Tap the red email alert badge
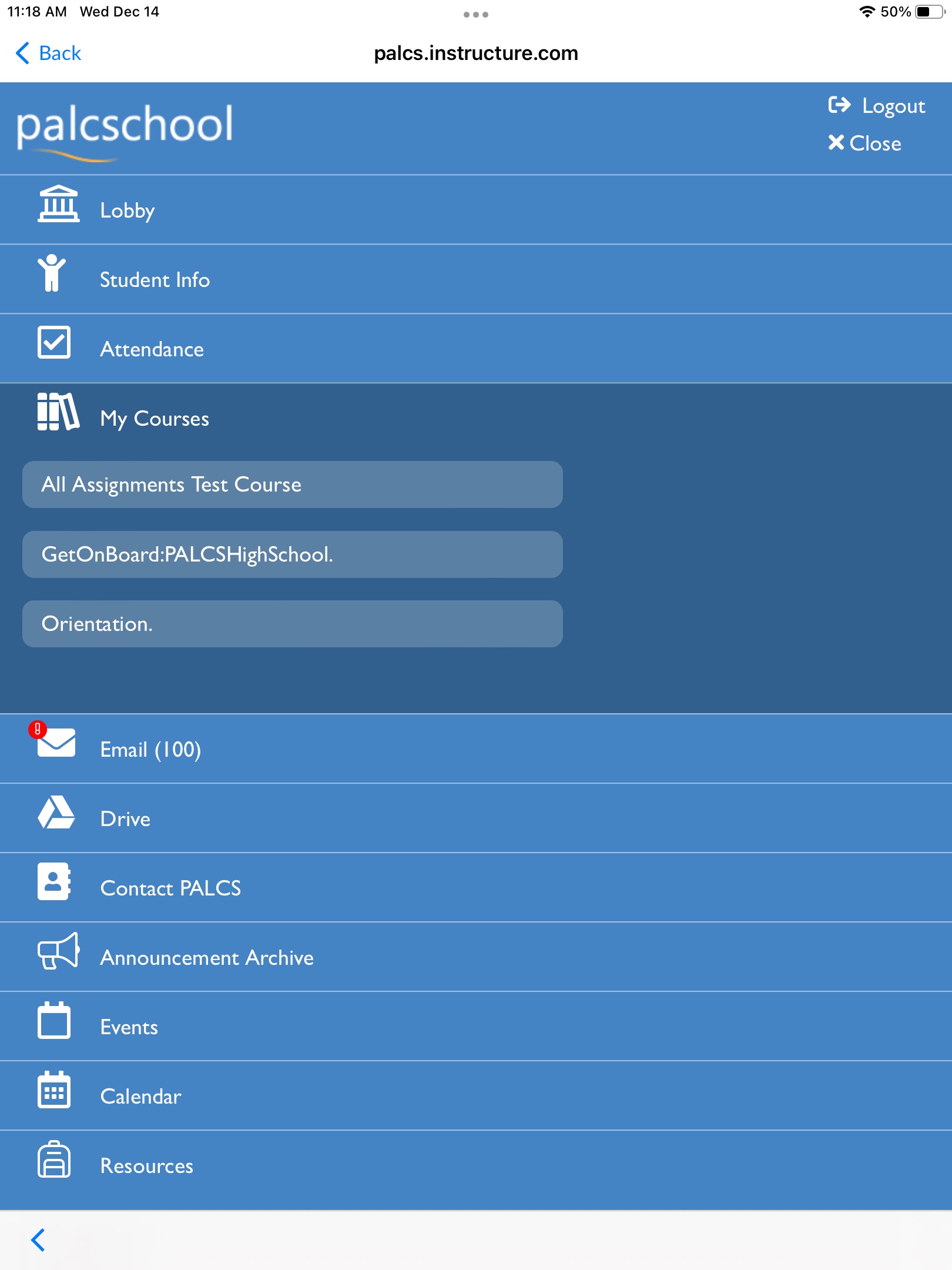The image size is (952, 1270). click(38, 730)
